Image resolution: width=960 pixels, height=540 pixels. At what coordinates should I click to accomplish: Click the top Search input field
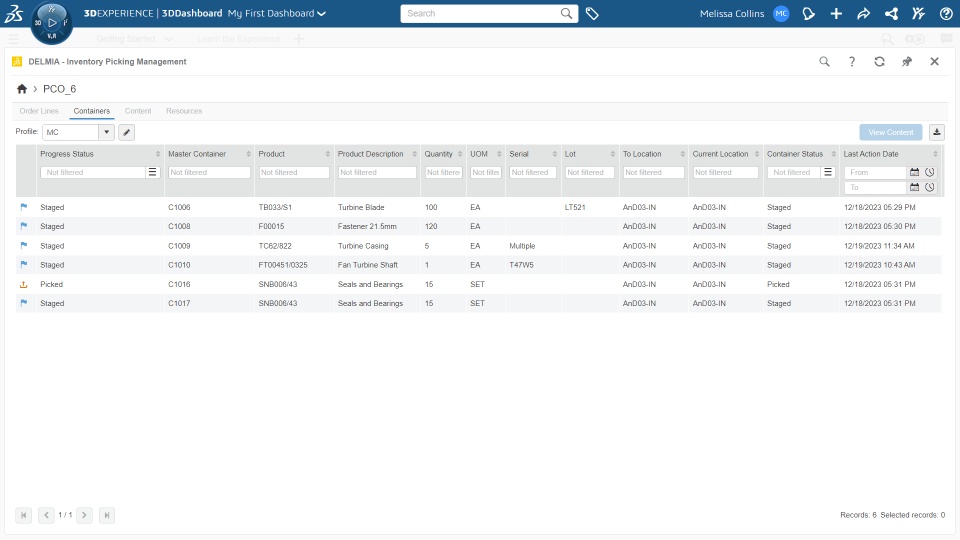(x=482, y=13)
